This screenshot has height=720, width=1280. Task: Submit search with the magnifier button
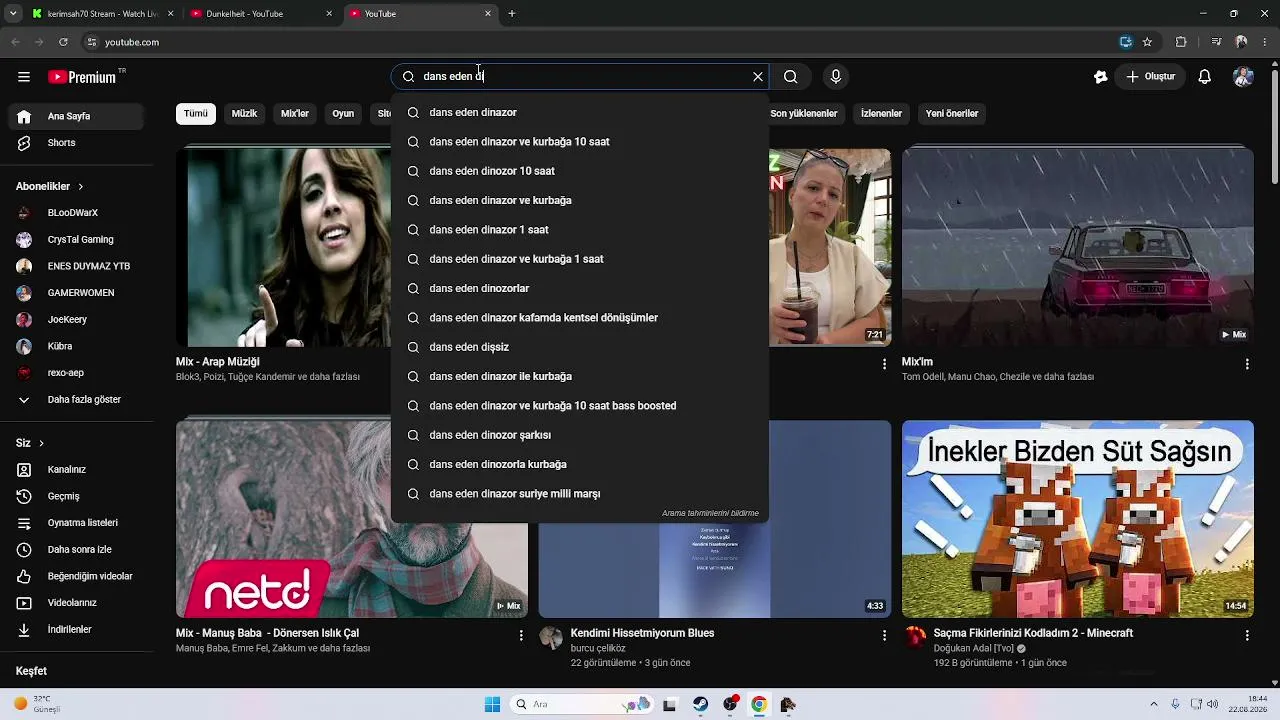[x=791, y=77]
